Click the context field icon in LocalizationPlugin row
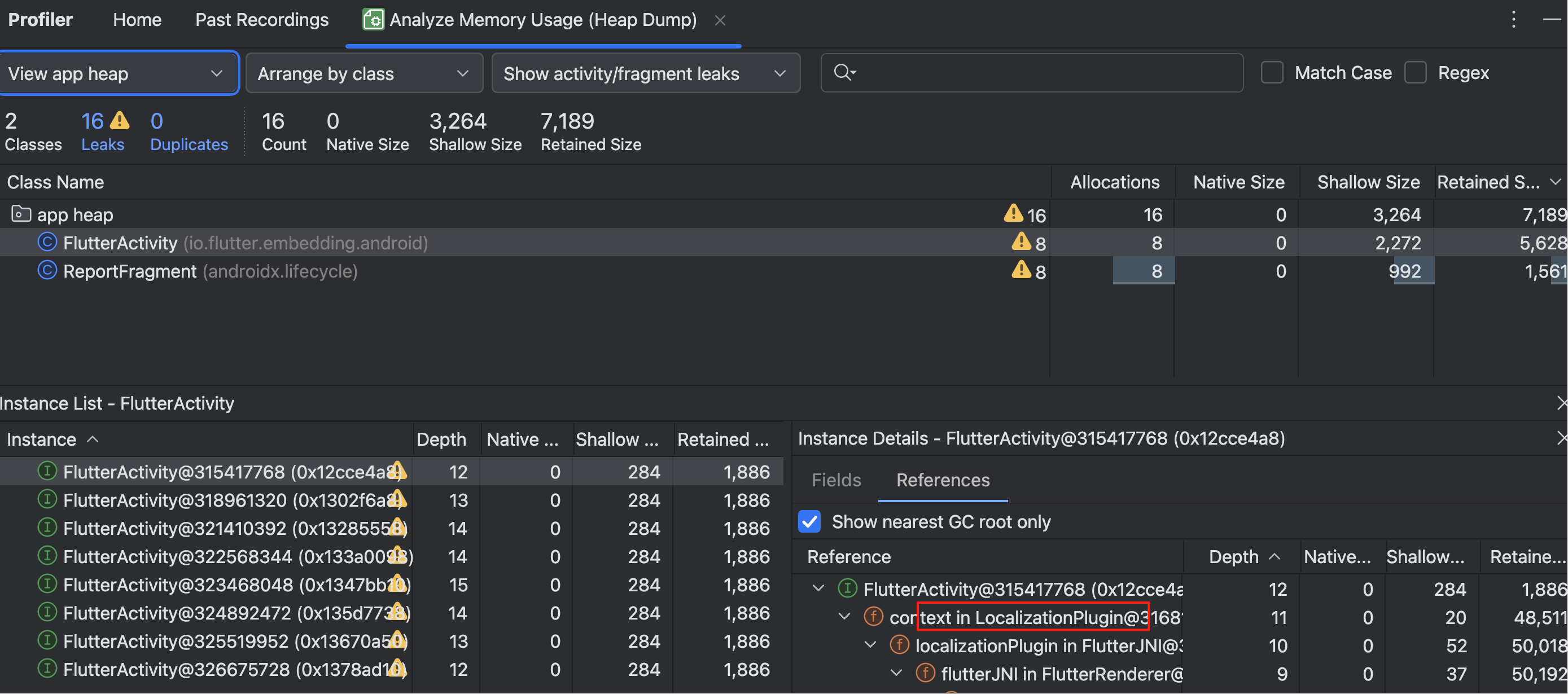This screenshot has width=1568, height=694. tap(874, 617)
